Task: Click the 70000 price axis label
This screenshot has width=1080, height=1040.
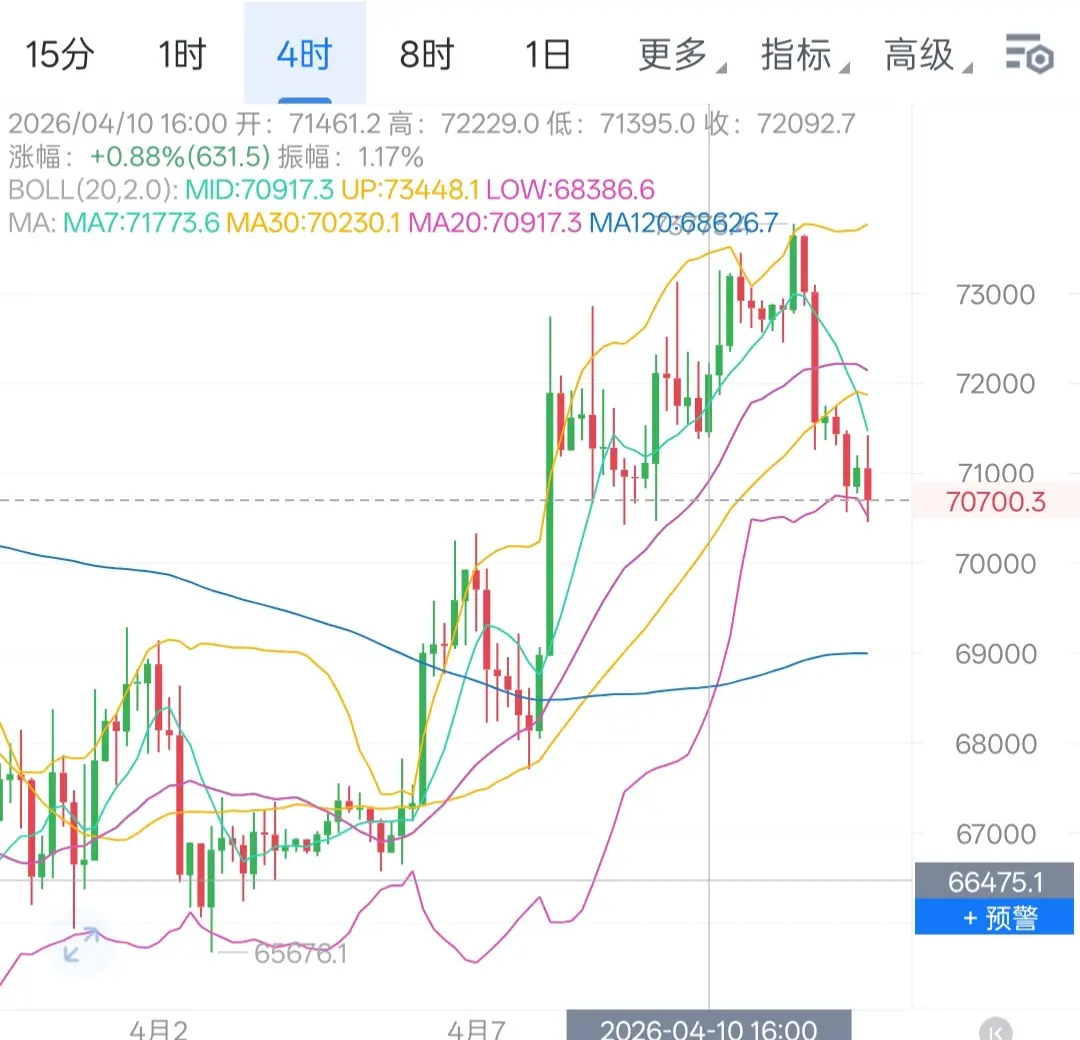Action: point(995,564)
